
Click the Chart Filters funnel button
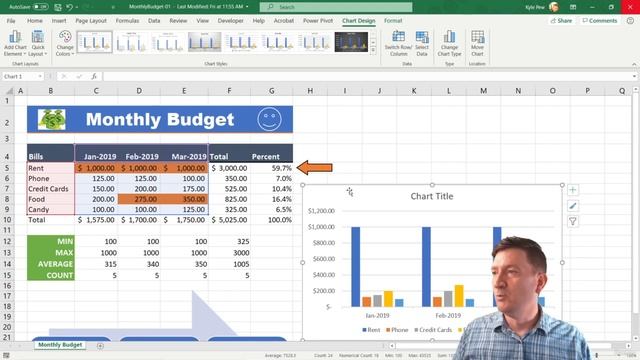573,221
